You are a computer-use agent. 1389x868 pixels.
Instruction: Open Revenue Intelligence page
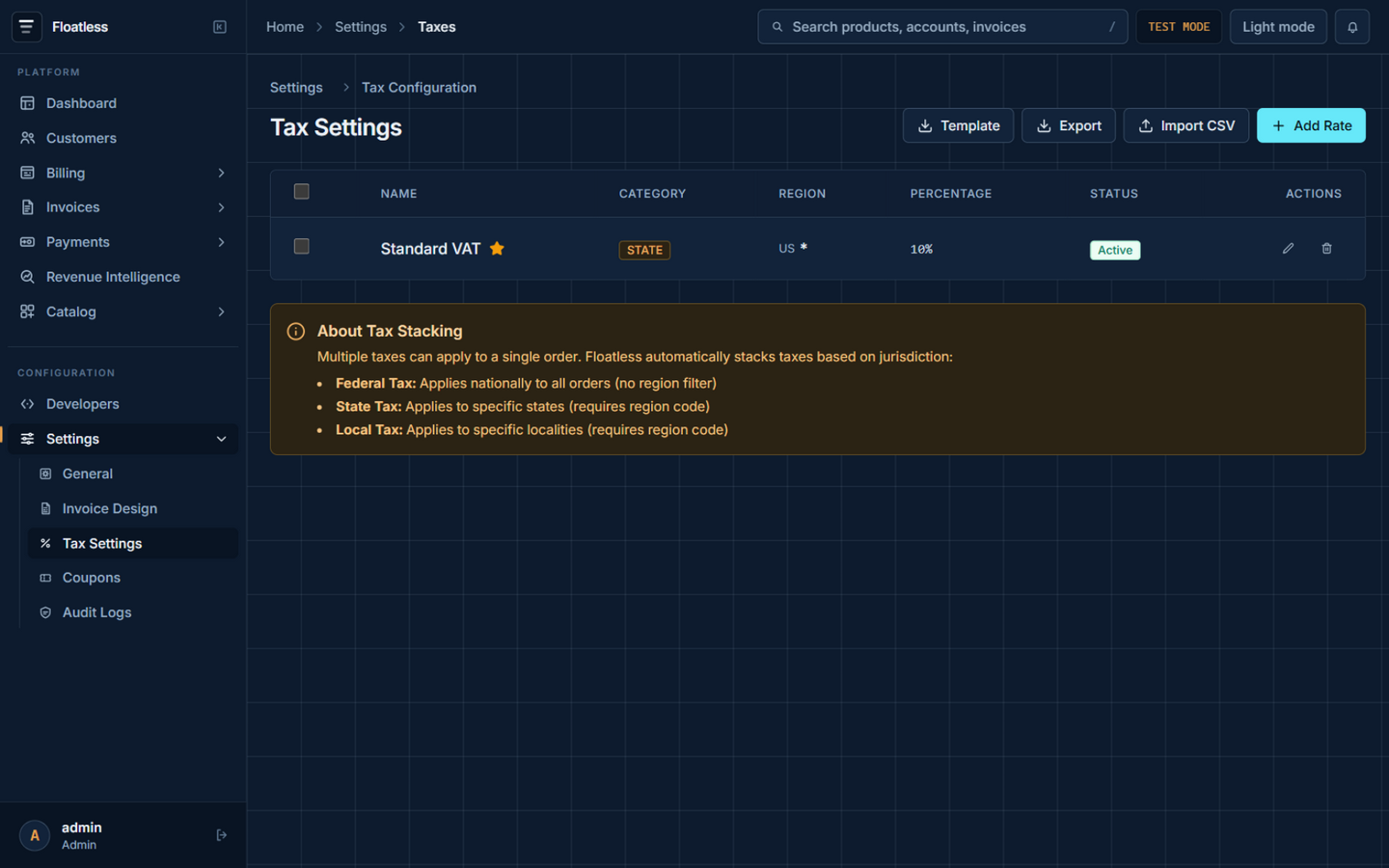click(123, 277)
